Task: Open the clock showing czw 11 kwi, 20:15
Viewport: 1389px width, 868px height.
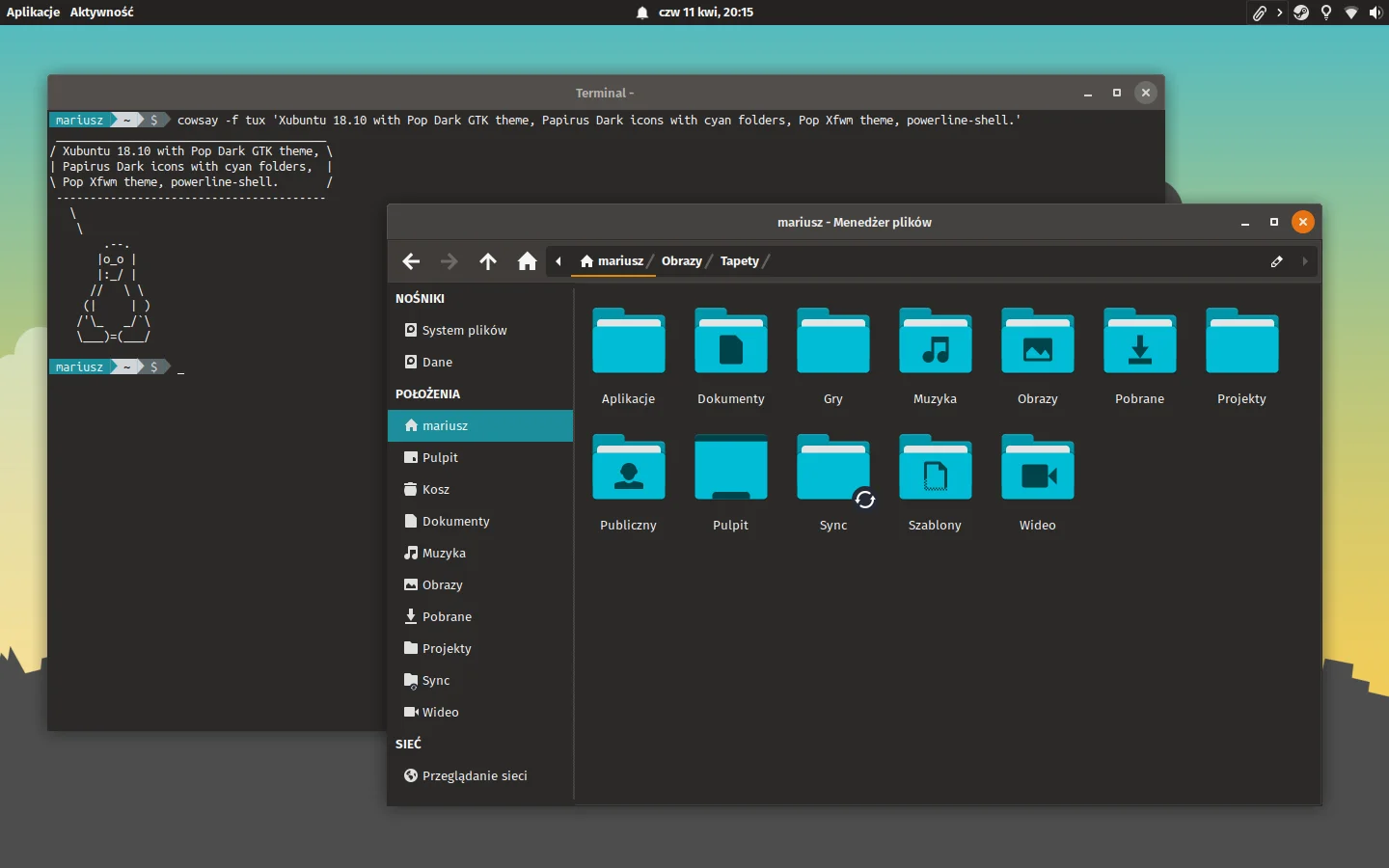Action: pyautogui.click(x=706, y=13)
